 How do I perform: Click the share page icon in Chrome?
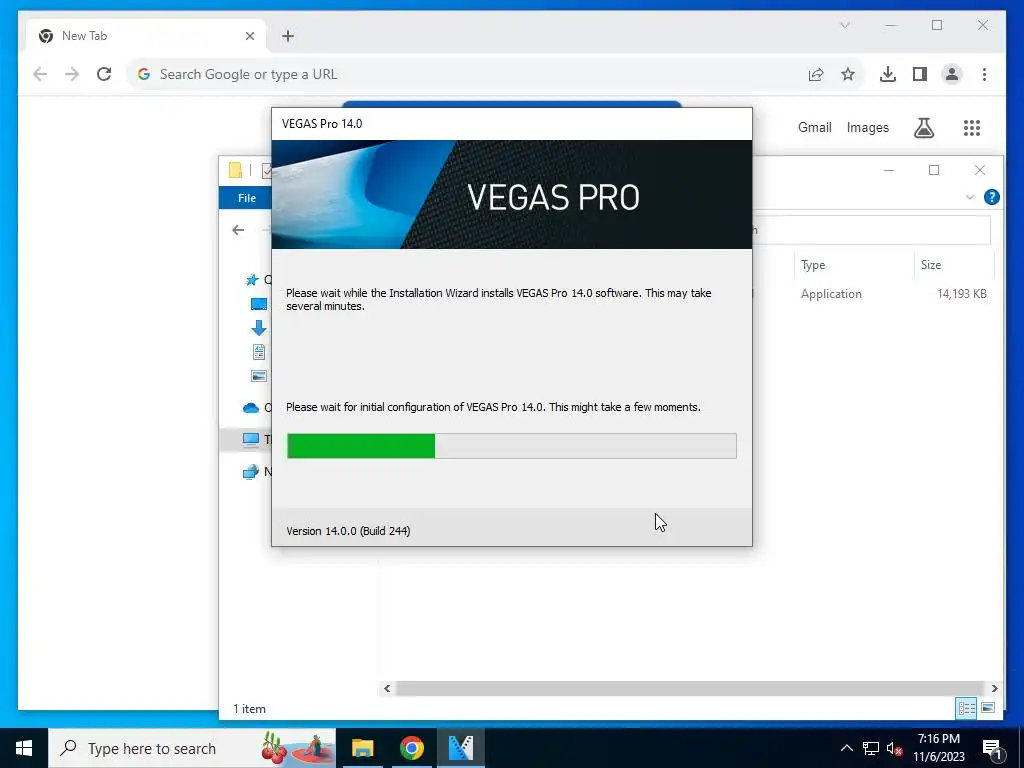(816, 74)
